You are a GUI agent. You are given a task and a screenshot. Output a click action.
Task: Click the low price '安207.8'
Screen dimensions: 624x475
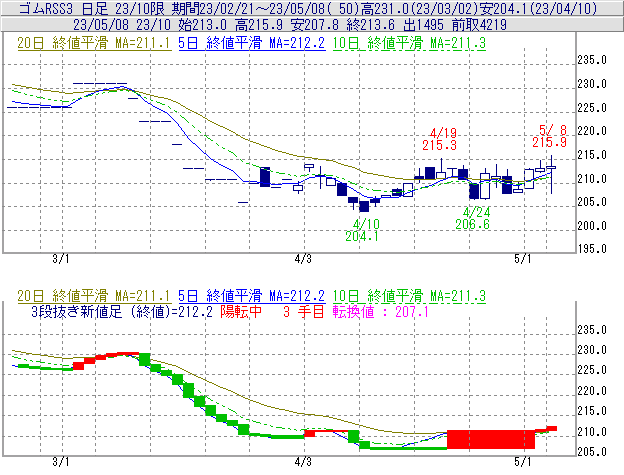pyautogui.click(x=315, y=25)
